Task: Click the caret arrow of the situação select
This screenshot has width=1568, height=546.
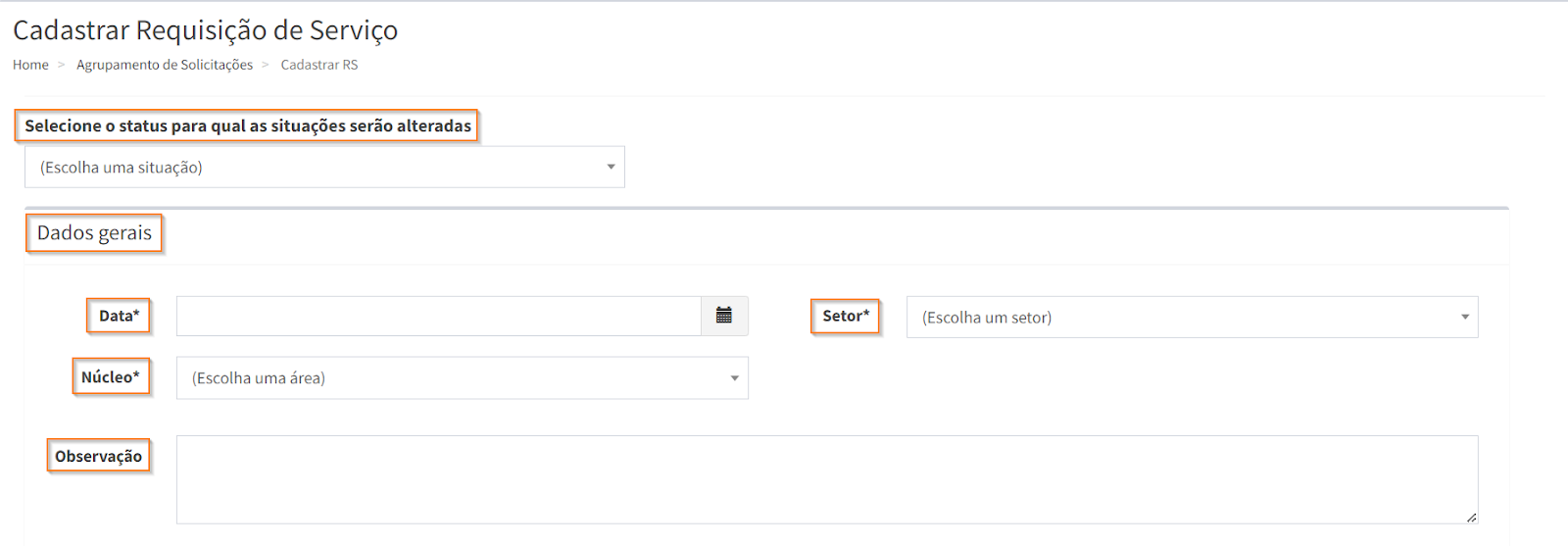Action: coord(611,167)
